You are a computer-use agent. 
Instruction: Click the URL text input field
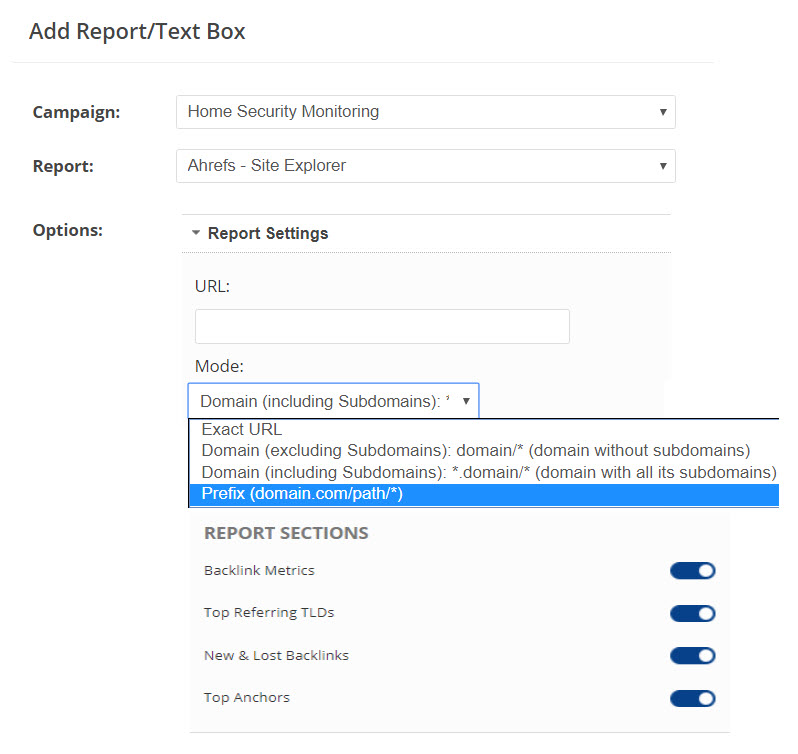382,327
